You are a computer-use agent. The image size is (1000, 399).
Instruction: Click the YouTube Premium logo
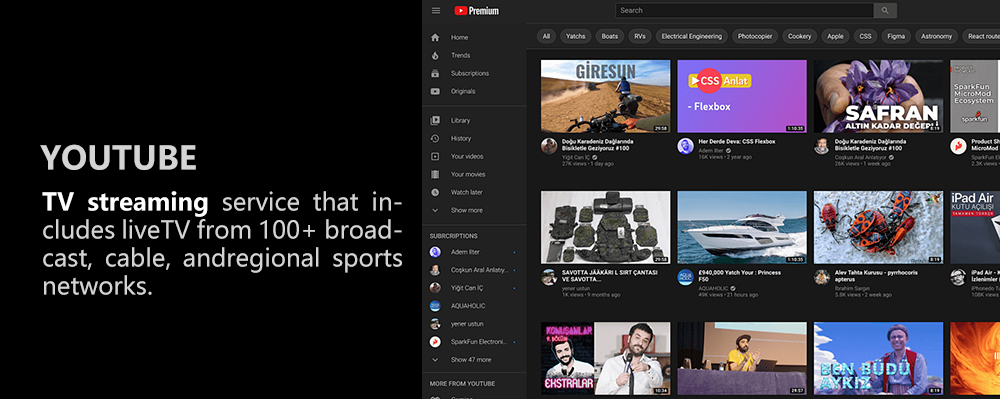point(476,10)
